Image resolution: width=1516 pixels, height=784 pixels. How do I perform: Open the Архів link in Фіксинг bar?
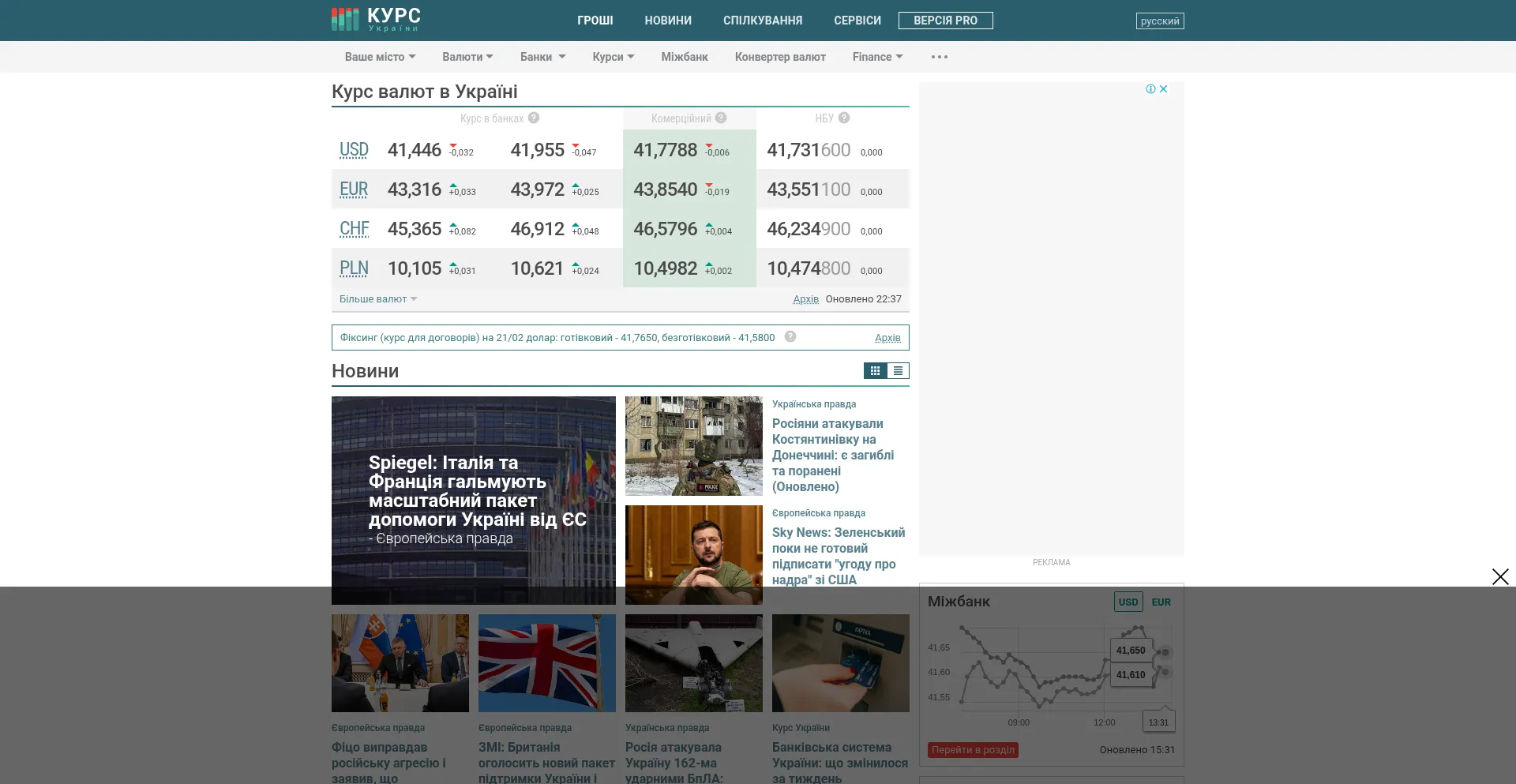(887, 337)
